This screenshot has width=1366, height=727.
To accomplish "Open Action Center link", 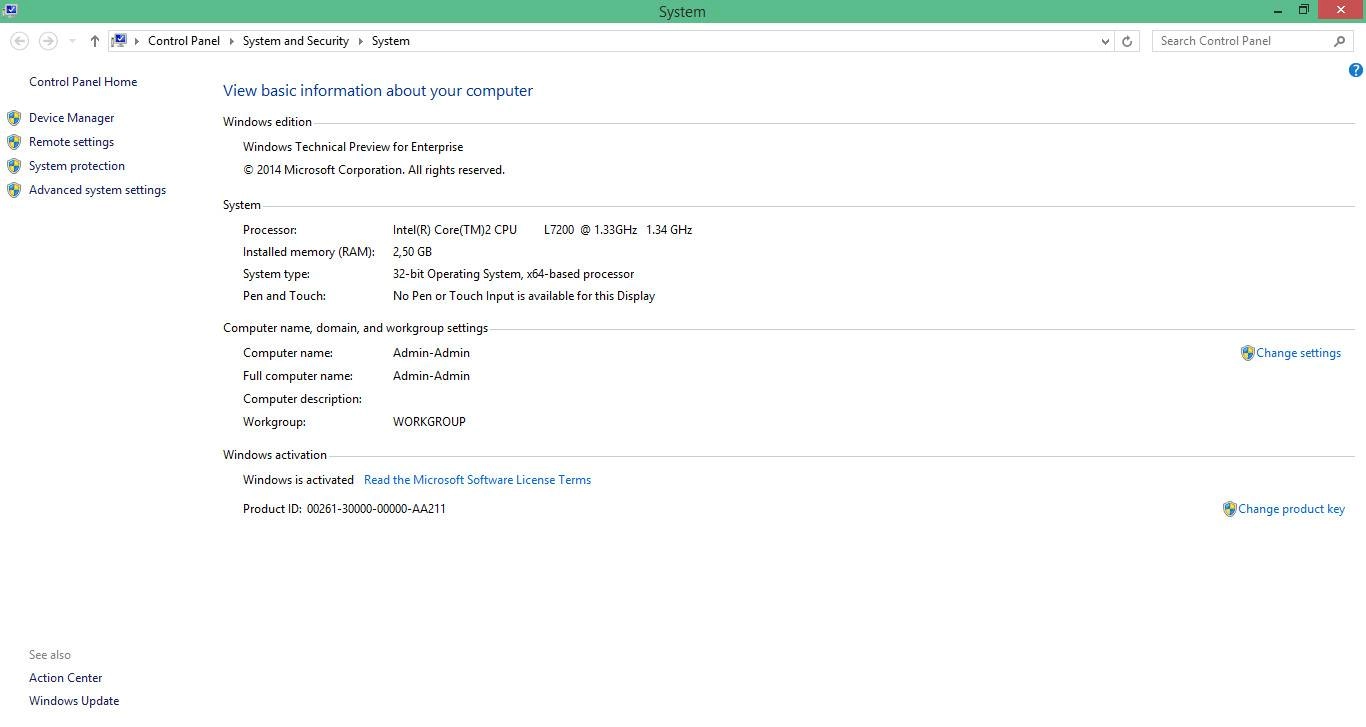I will pyautogui.click(x=65, y=678).
